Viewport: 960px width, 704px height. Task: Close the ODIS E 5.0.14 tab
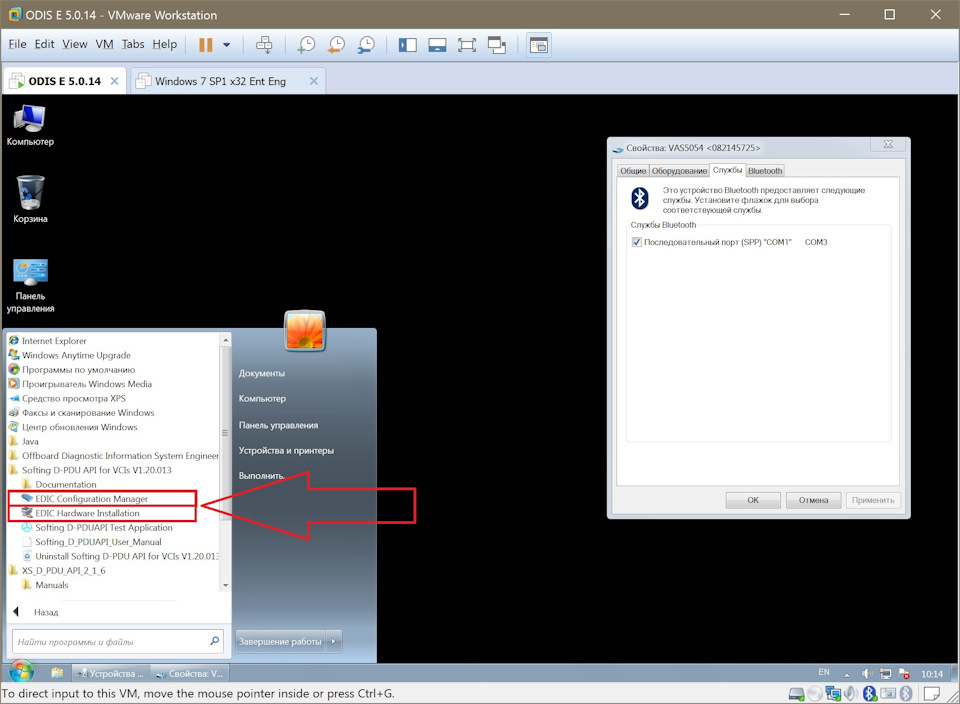(114, 81)
